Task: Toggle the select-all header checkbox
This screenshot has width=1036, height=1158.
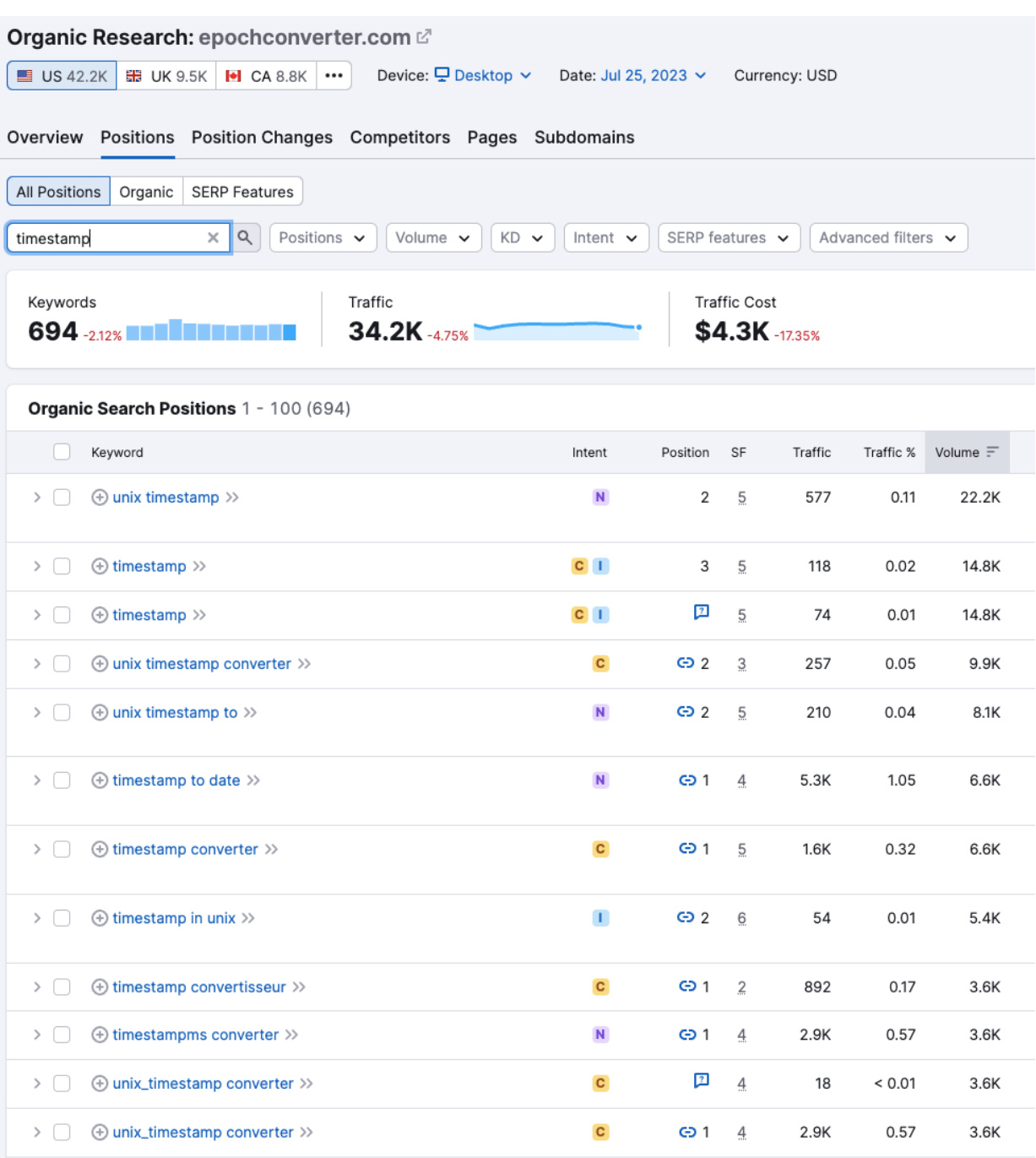Action: point(62,452)
